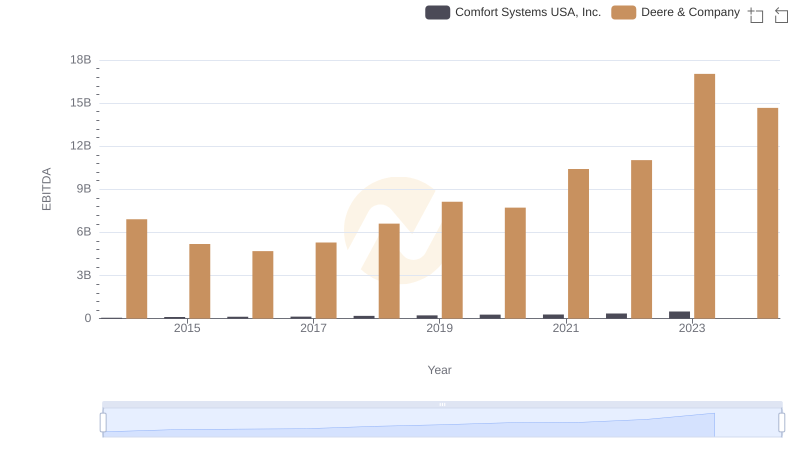Click the Year axis title
The height and width of the screenshot is (461, 800).
(439, 370)
